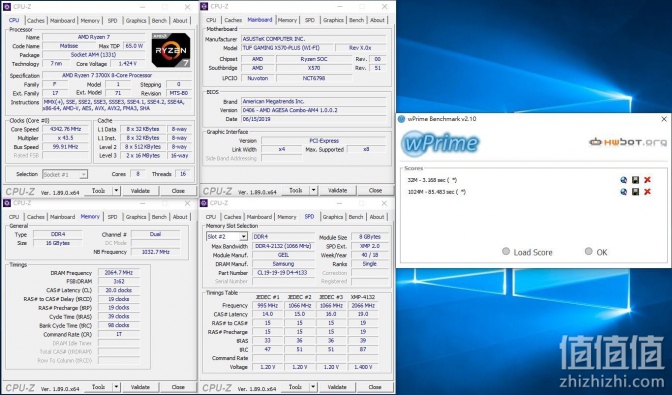The height and width of the screenshot is (395, 672).
Task: Open Bench tab in CPU window
Action: 159,21
